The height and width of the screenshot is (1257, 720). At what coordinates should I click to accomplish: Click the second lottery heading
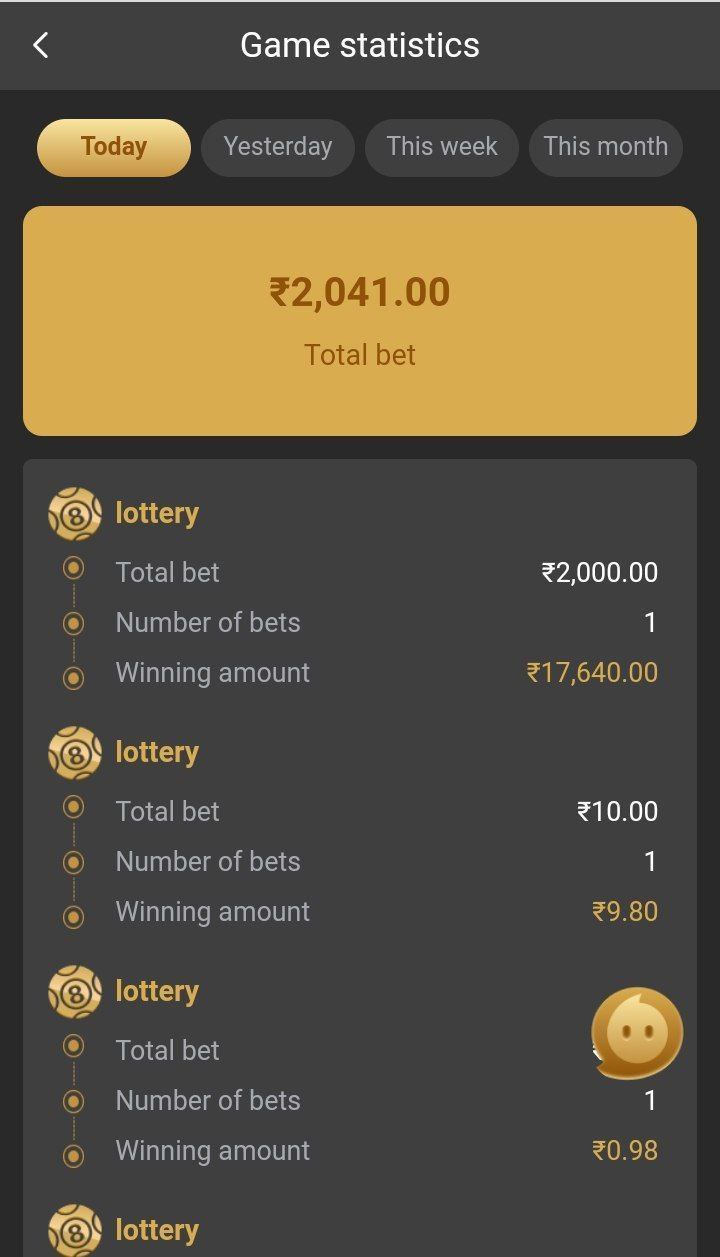point(157,752)
